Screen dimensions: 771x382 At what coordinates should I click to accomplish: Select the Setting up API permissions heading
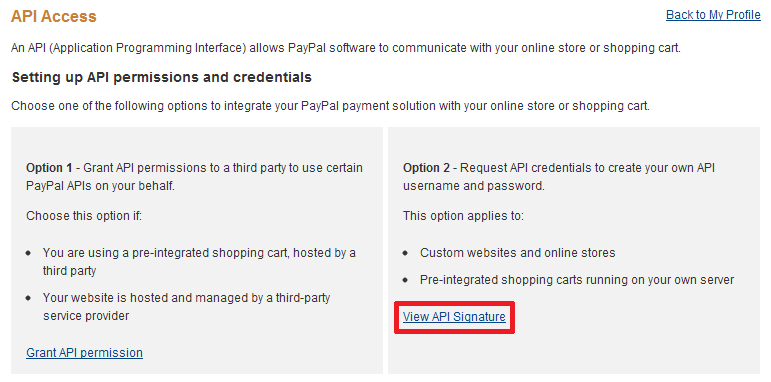162,78
